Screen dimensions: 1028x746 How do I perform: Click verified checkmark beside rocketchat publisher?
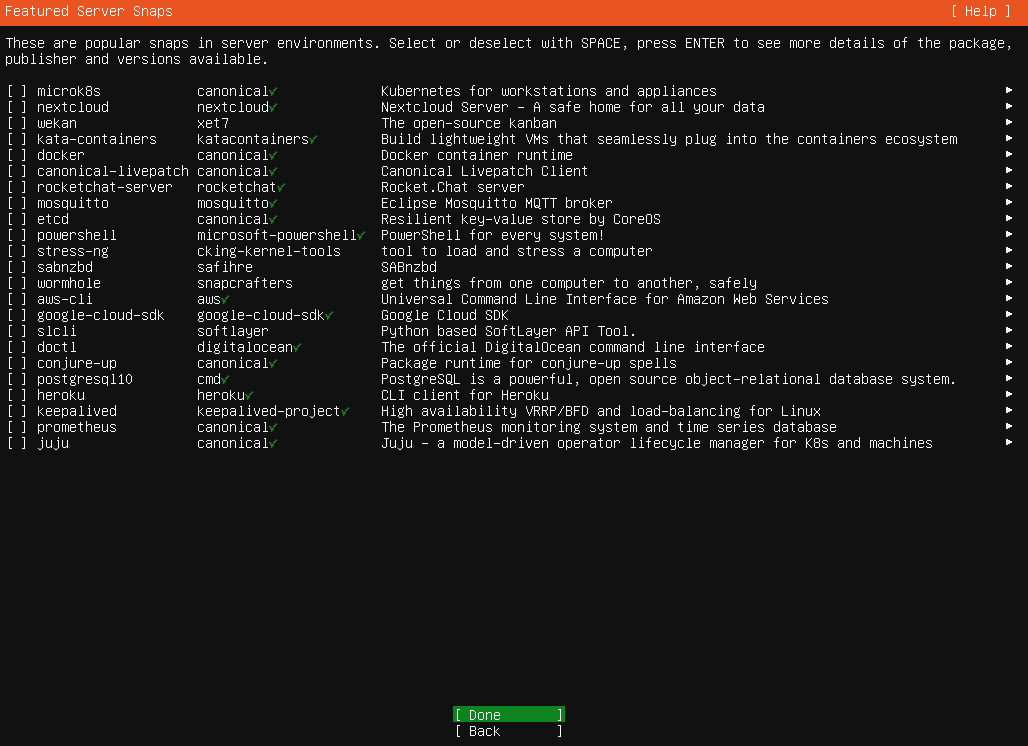(x=281, y=187)
